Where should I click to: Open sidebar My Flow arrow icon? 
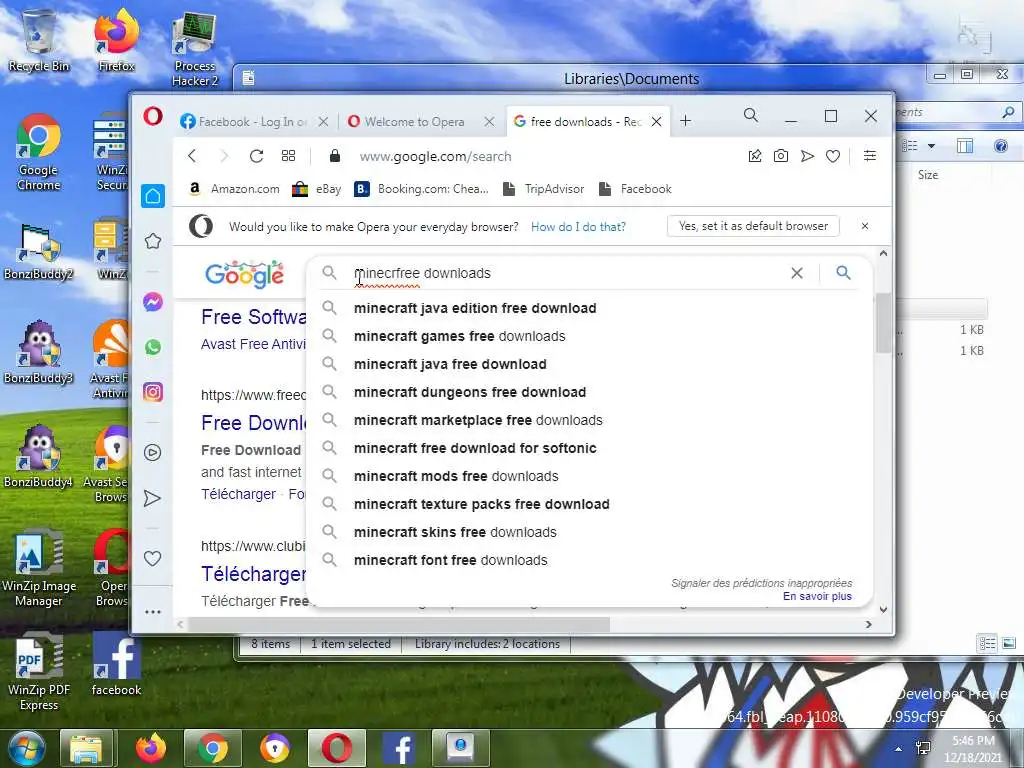[152, 498]
